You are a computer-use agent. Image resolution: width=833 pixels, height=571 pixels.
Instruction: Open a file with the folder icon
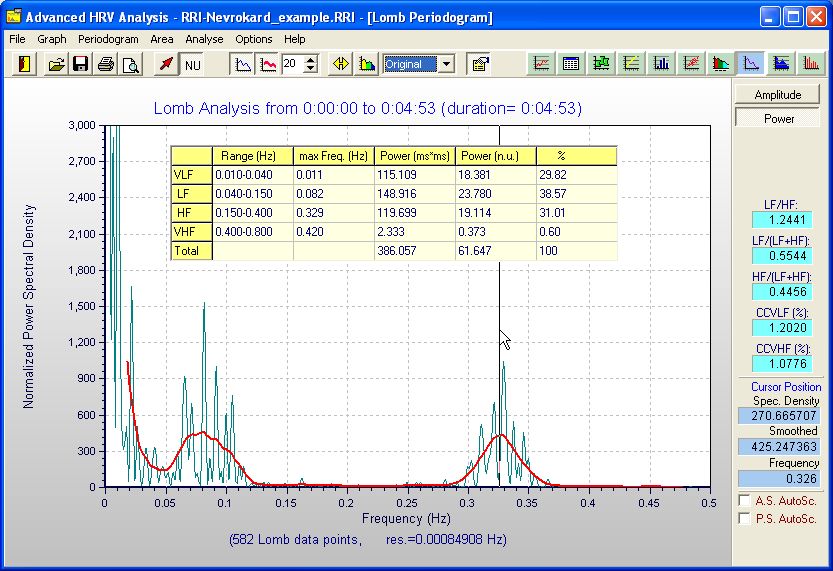click(57, 64)
